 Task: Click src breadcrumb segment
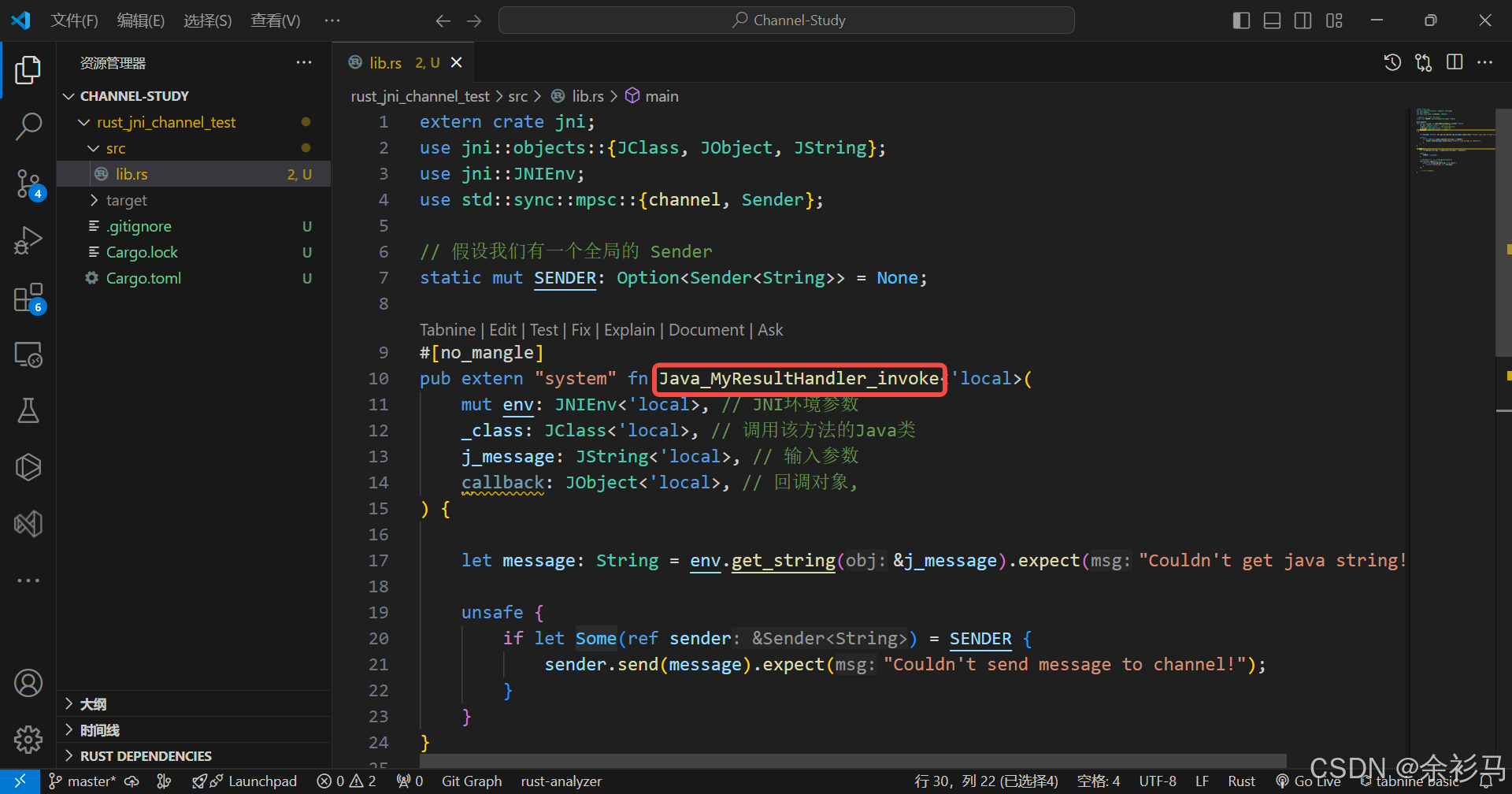pyautogui.click(x=517, y=96)
